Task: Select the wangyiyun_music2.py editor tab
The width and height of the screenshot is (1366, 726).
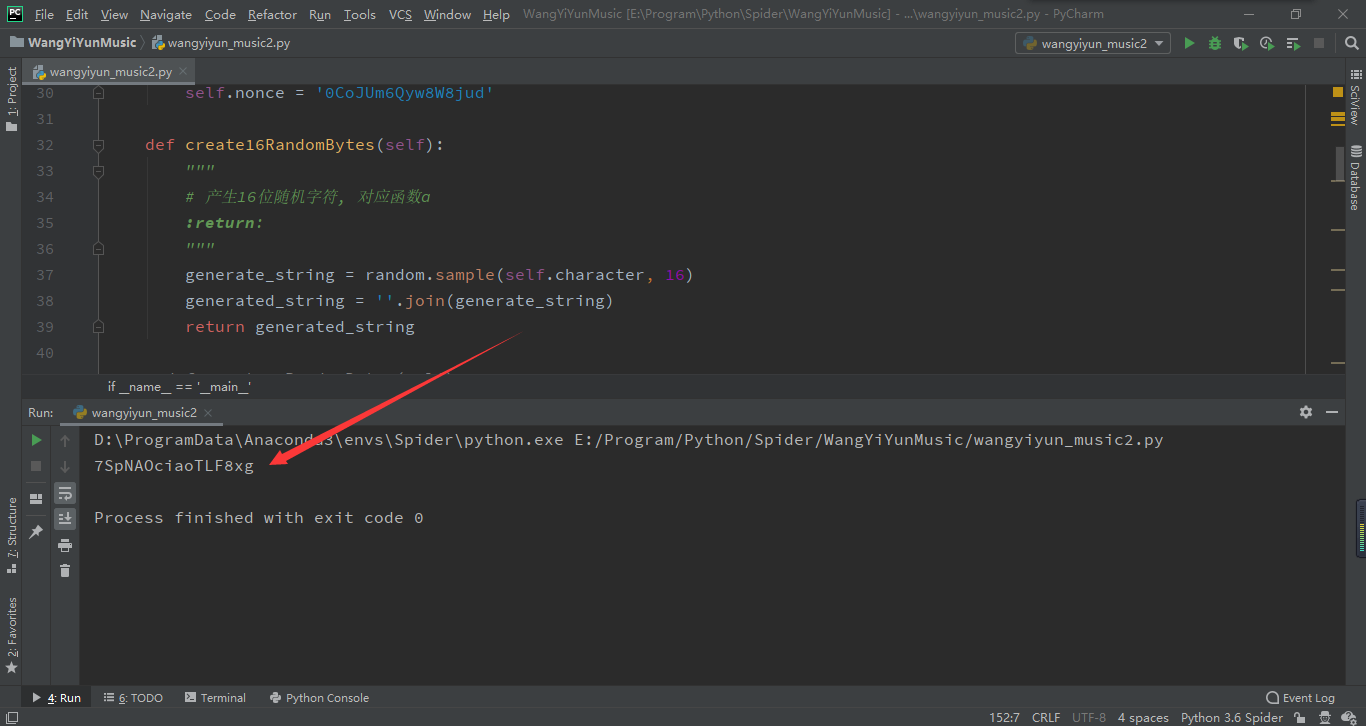Action: (110, 72)
